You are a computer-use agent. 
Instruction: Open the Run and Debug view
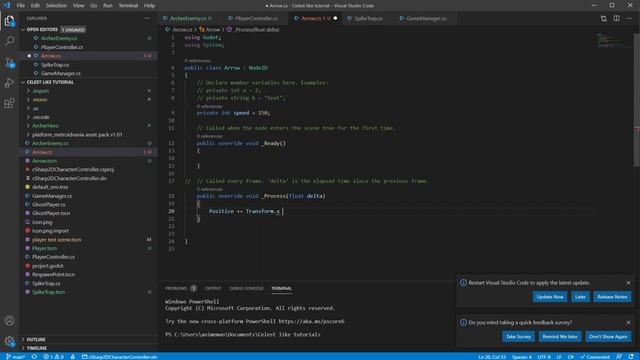9,82
